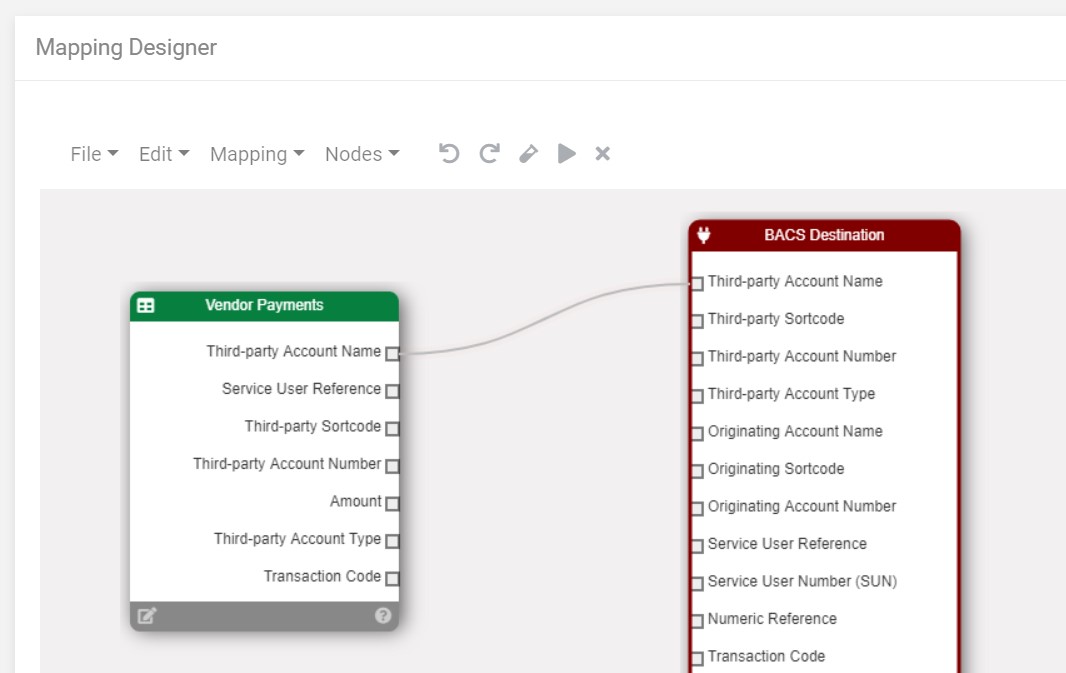
Task: Click BACS Service User Number (SUN) port
Action: click(697, 583)
